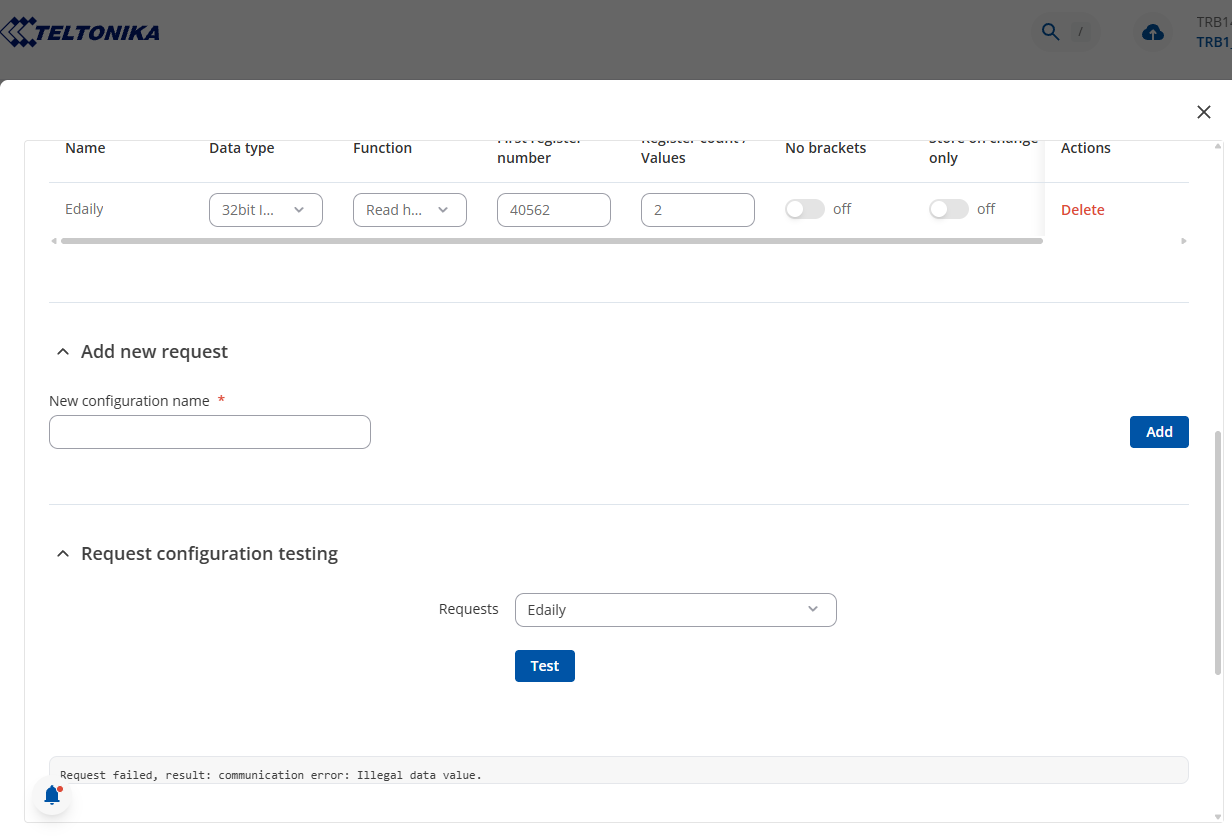Enable Store on change only switch

pyautogui.click(x=948, y=209)
